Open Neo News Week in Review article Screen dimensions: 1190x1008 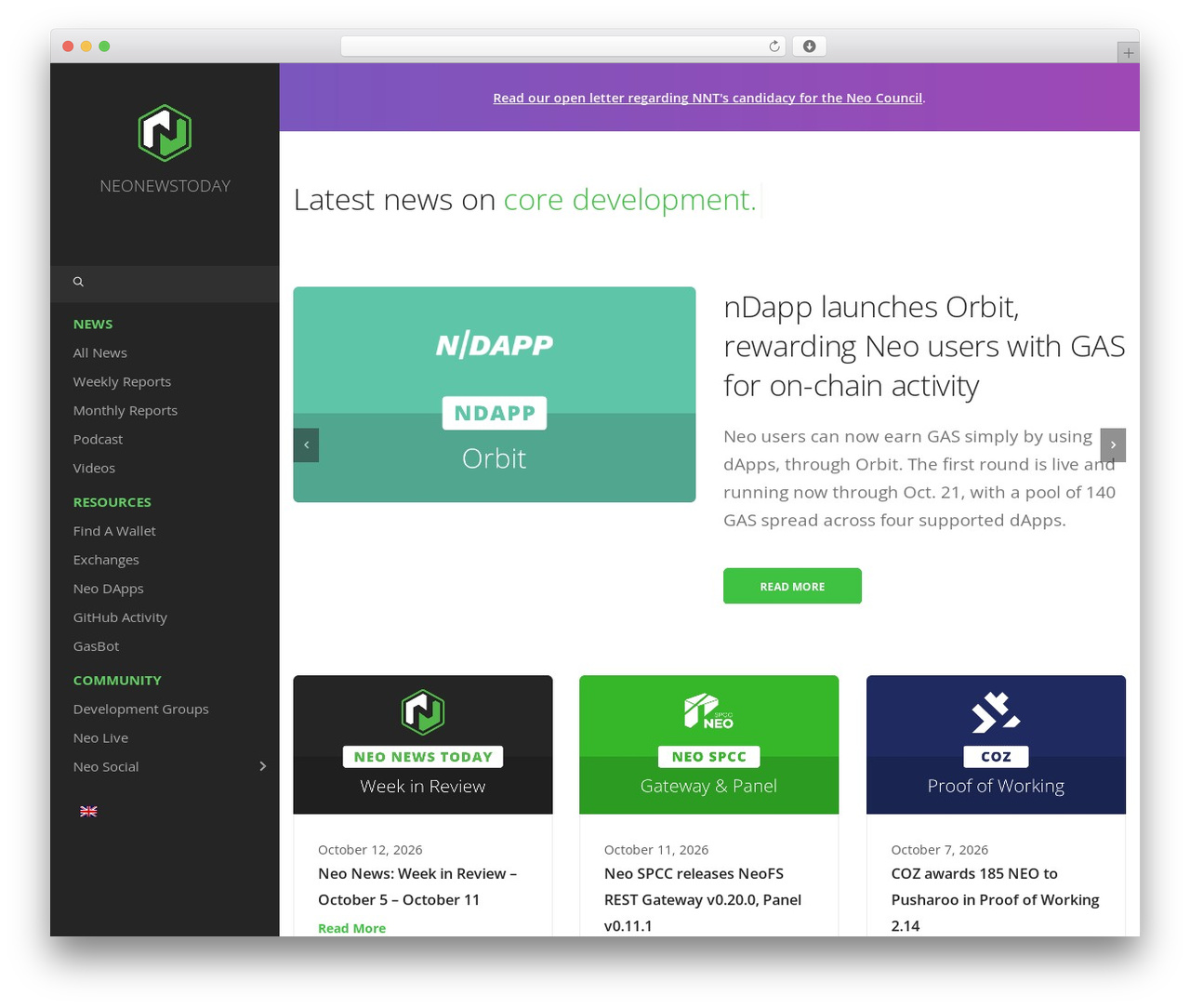pyautogui.click(x=417, y=886)
